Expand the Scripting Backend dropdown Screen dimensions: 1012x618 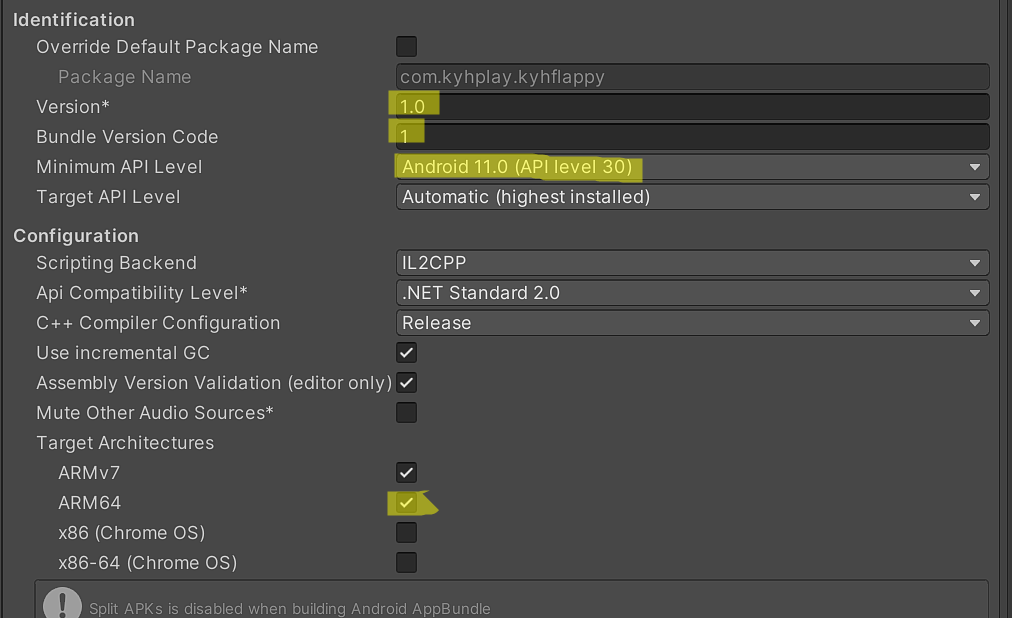pyautogui.click(x=692, y=263)
